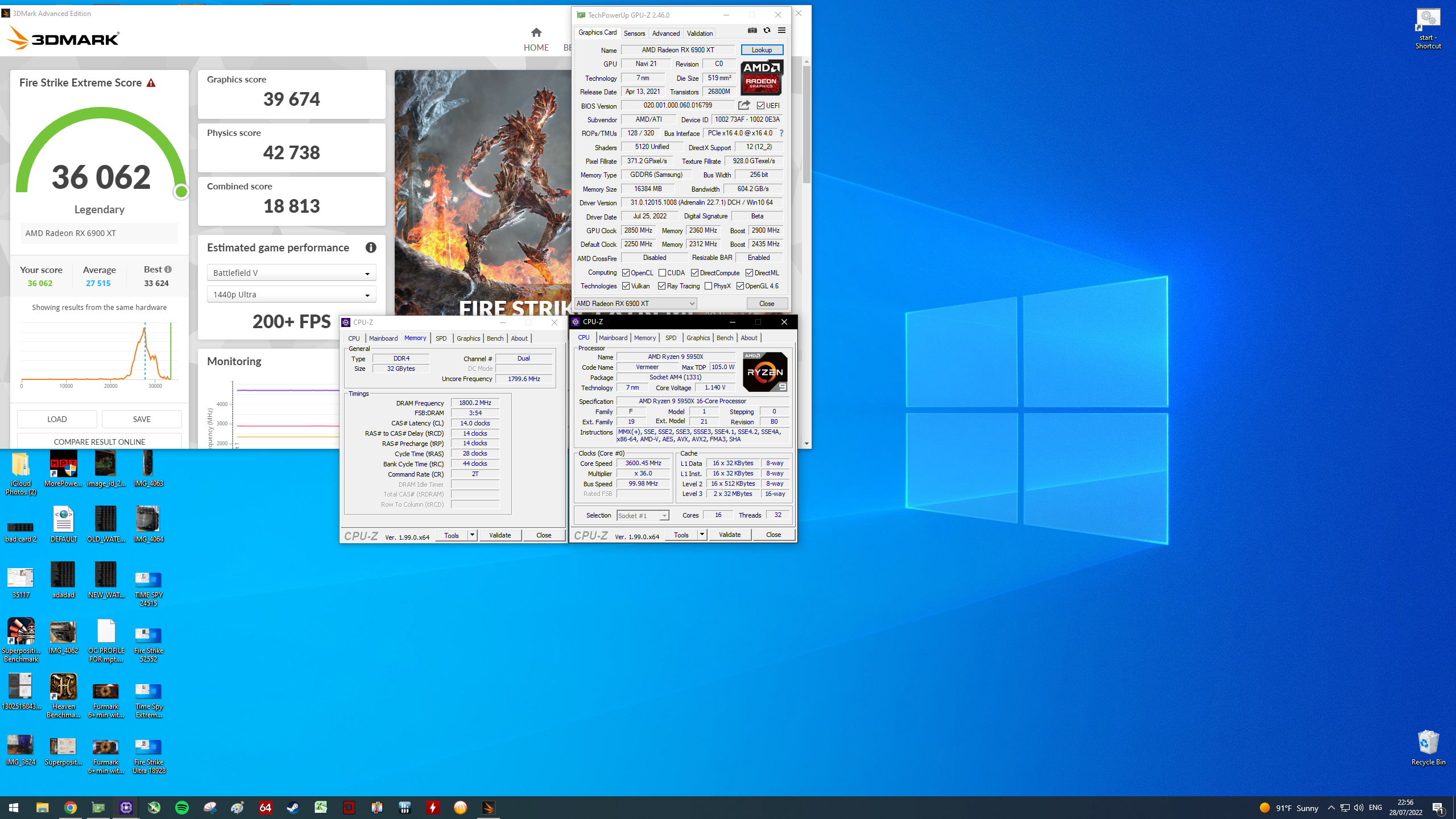Open the SPD tab in CPU-Z memory window
1456x819 pixels.
click(x=441, y=338)
